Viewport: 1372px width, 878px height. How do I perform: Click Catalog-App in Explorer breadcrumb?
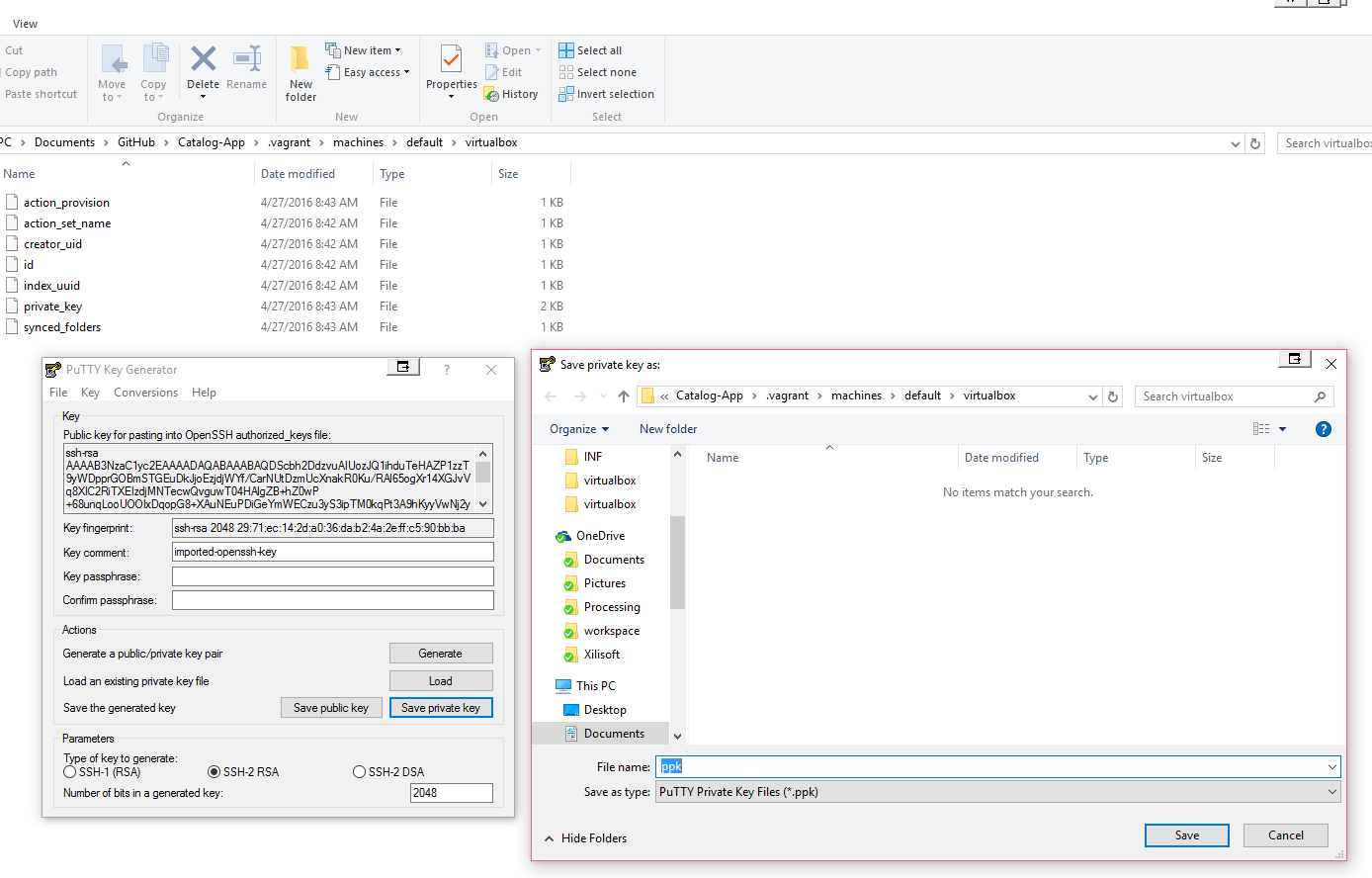212,142
